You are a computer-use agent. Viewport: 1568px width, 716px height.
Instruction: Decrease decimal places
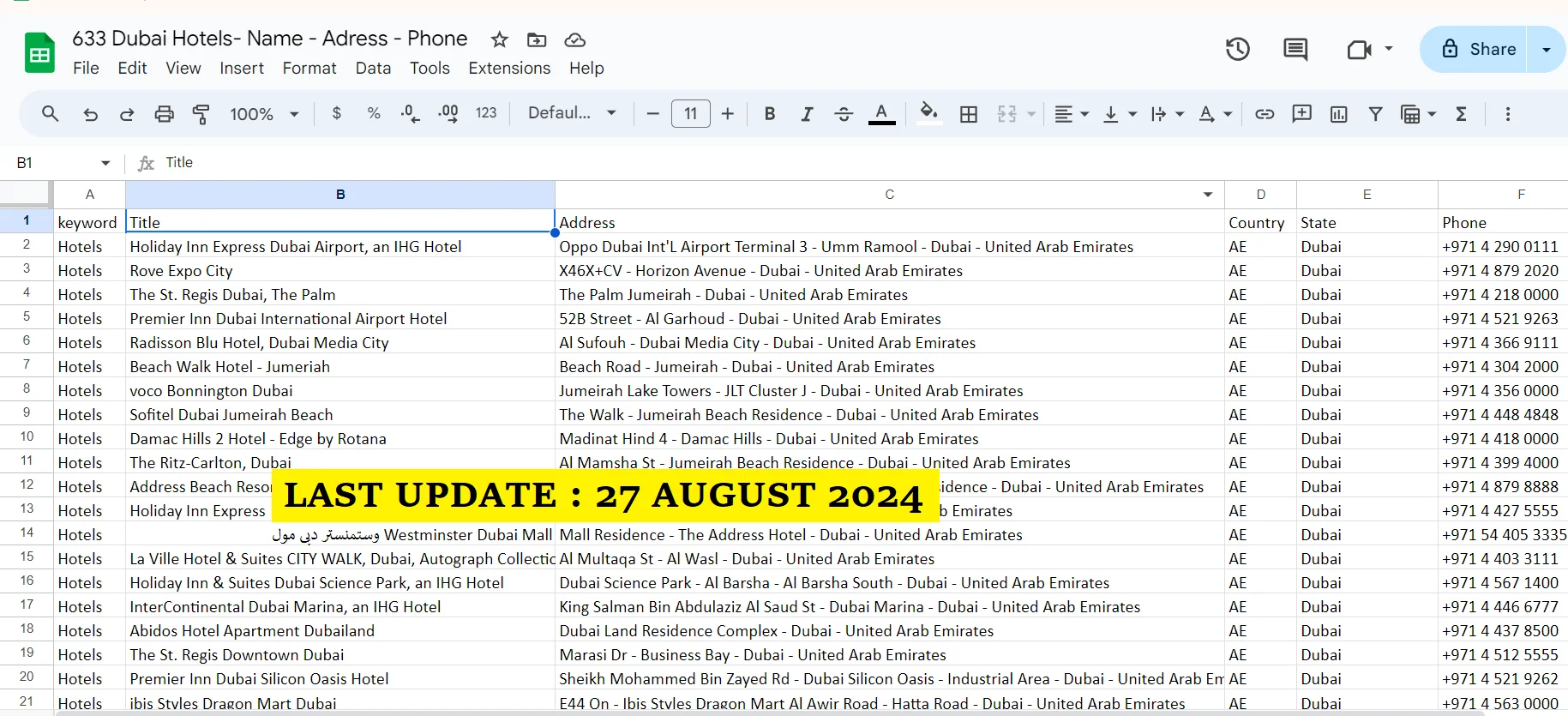tap(411, 113)
